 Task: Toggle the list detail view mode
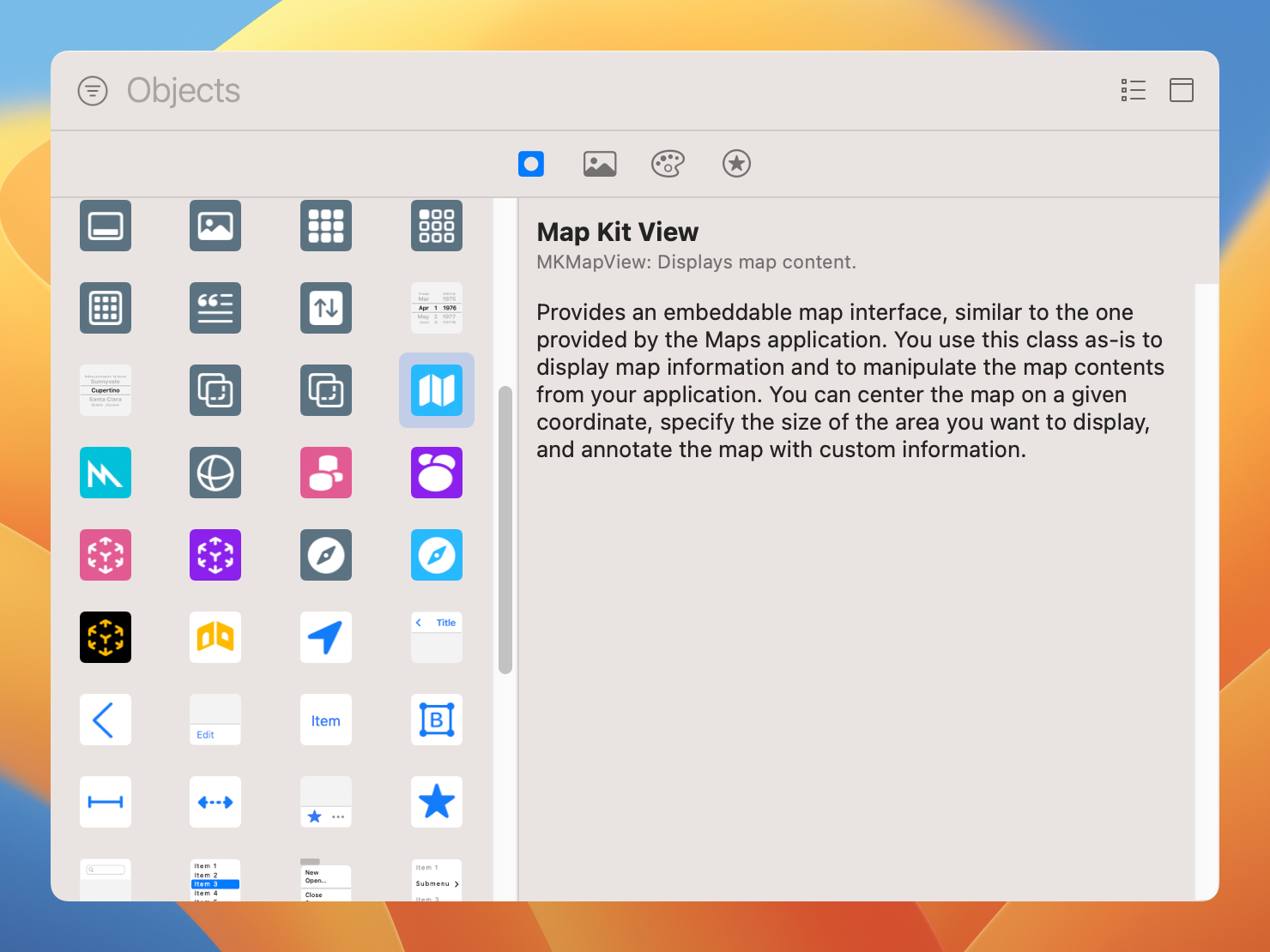[1133, 90]
